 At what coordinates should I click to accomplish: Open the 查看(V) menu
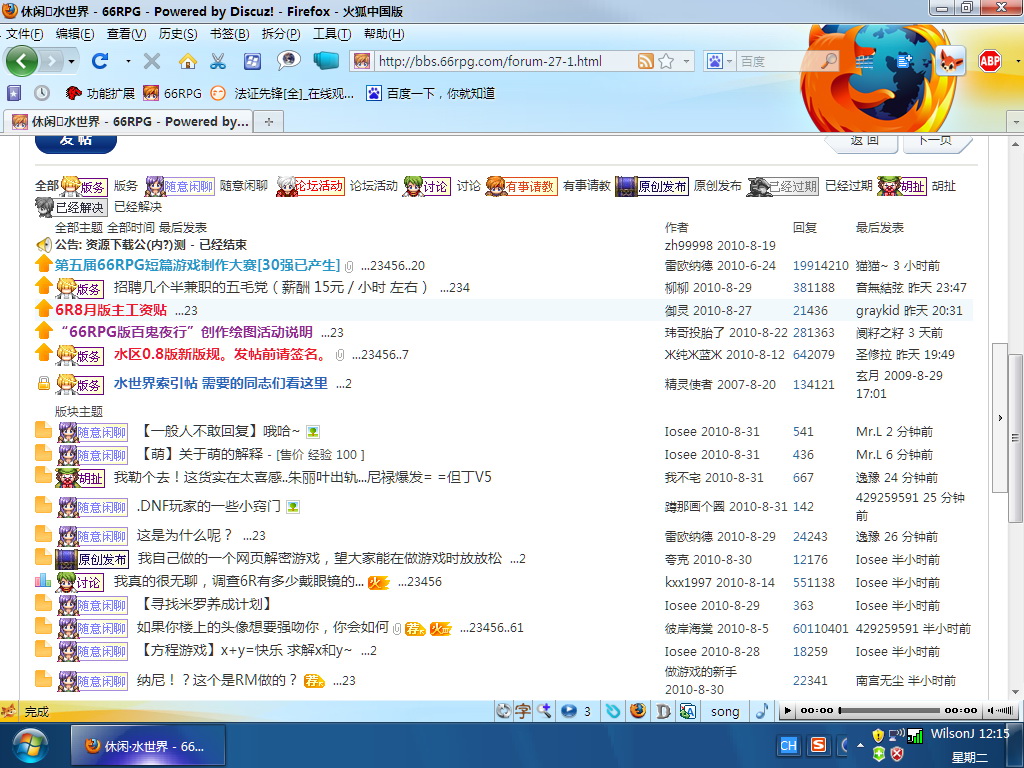(126, 34)
